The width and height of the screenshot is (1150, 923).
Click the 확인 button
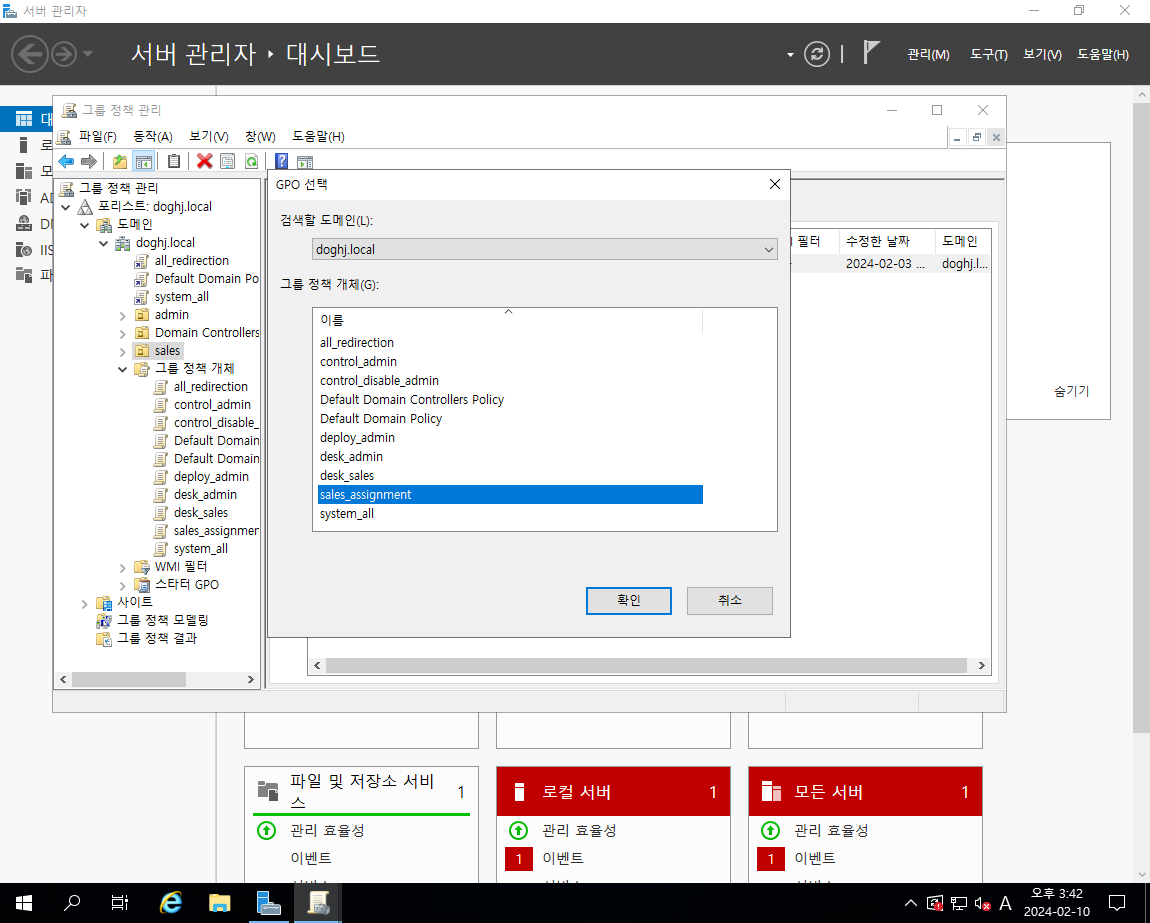click(629, 600)
